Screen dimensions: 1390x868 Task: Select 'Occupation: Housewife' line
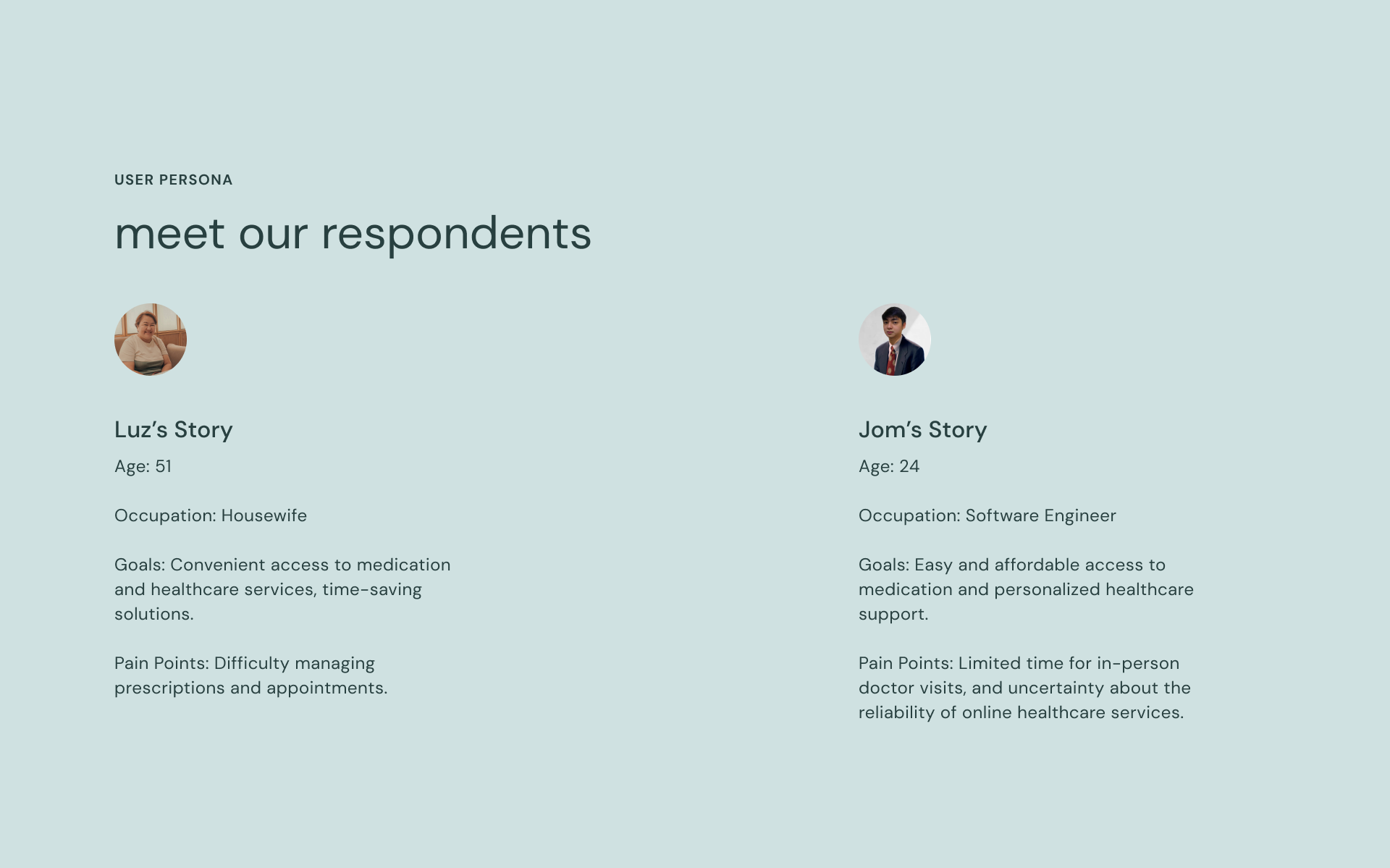point(211,515)
